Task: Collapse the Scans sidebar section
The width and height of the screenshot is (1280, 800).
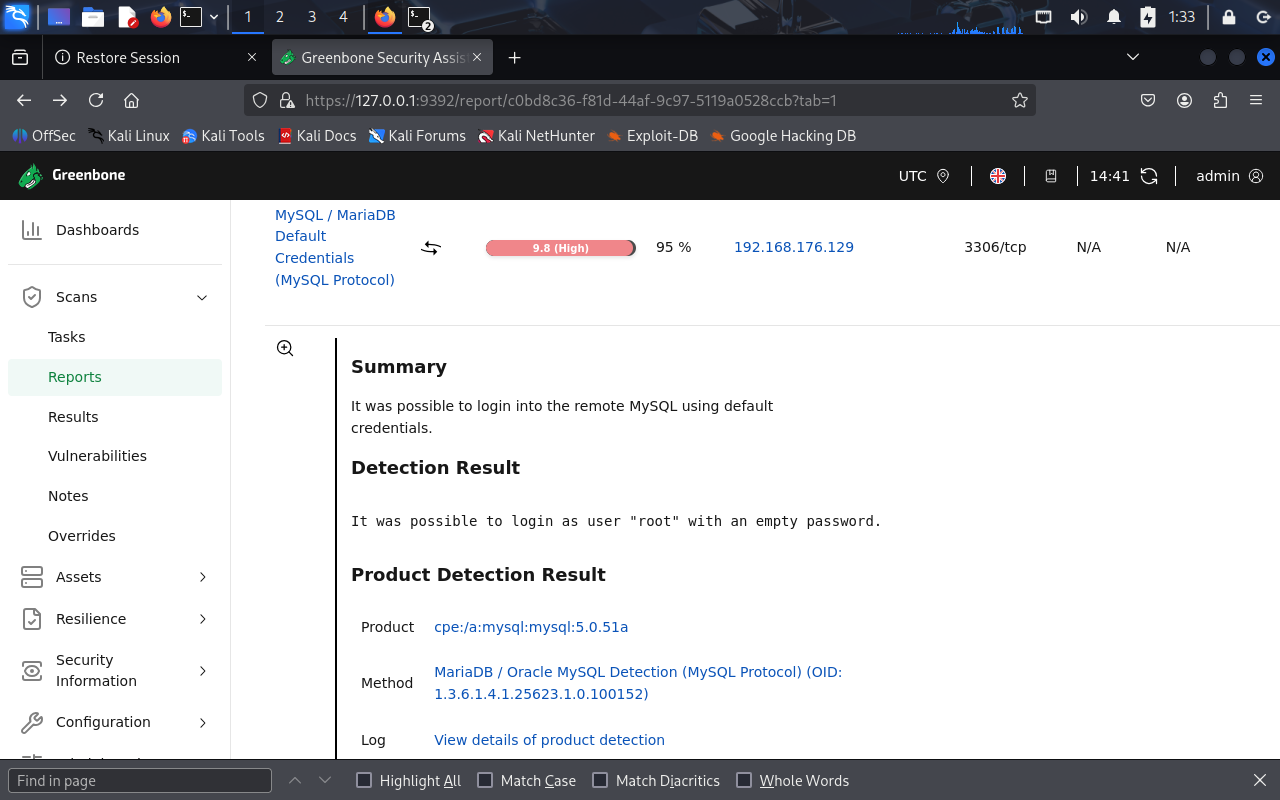Action: point(201,297)
